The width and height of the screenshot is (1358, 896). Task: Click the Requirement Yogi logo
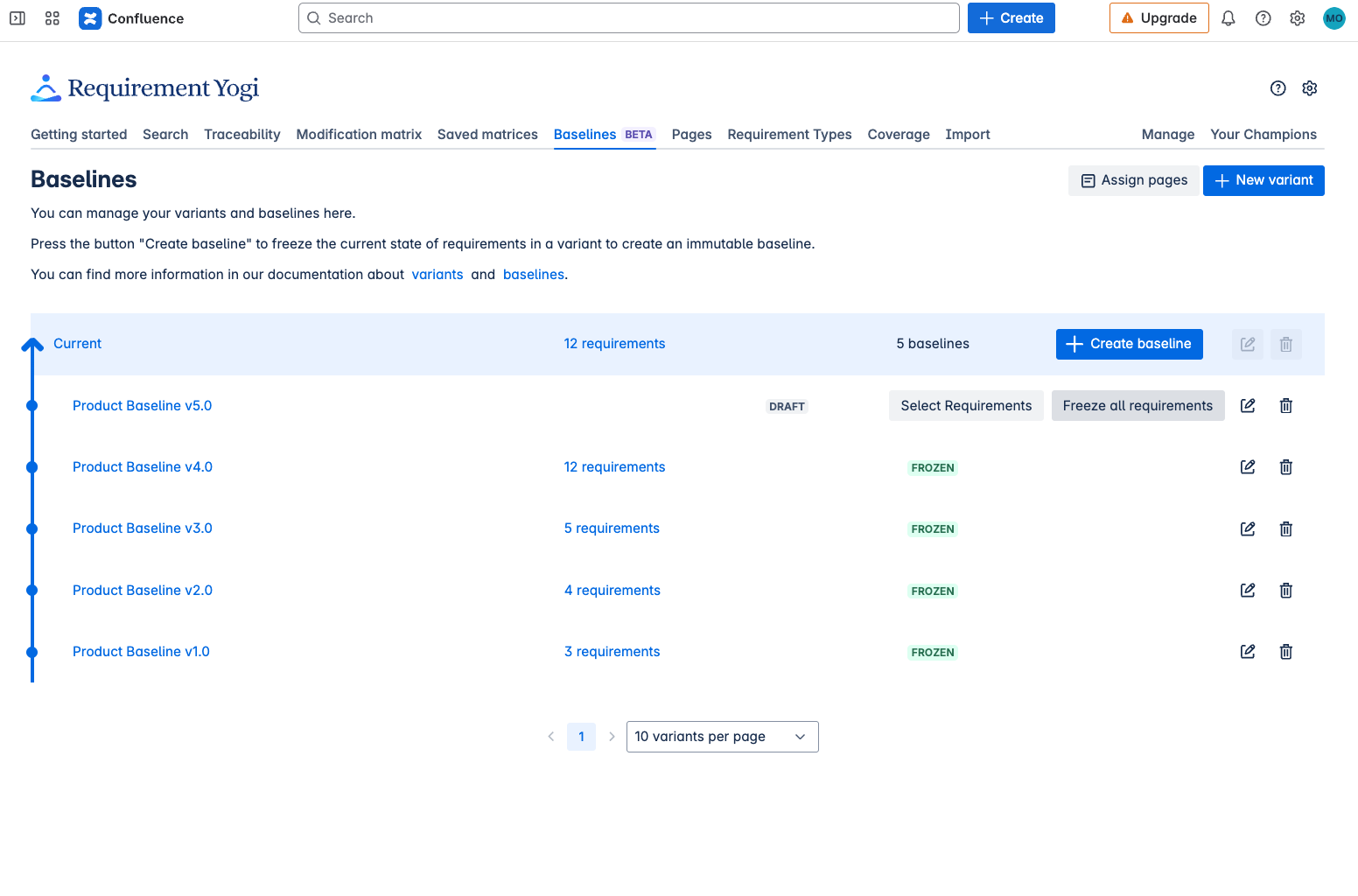145,87
